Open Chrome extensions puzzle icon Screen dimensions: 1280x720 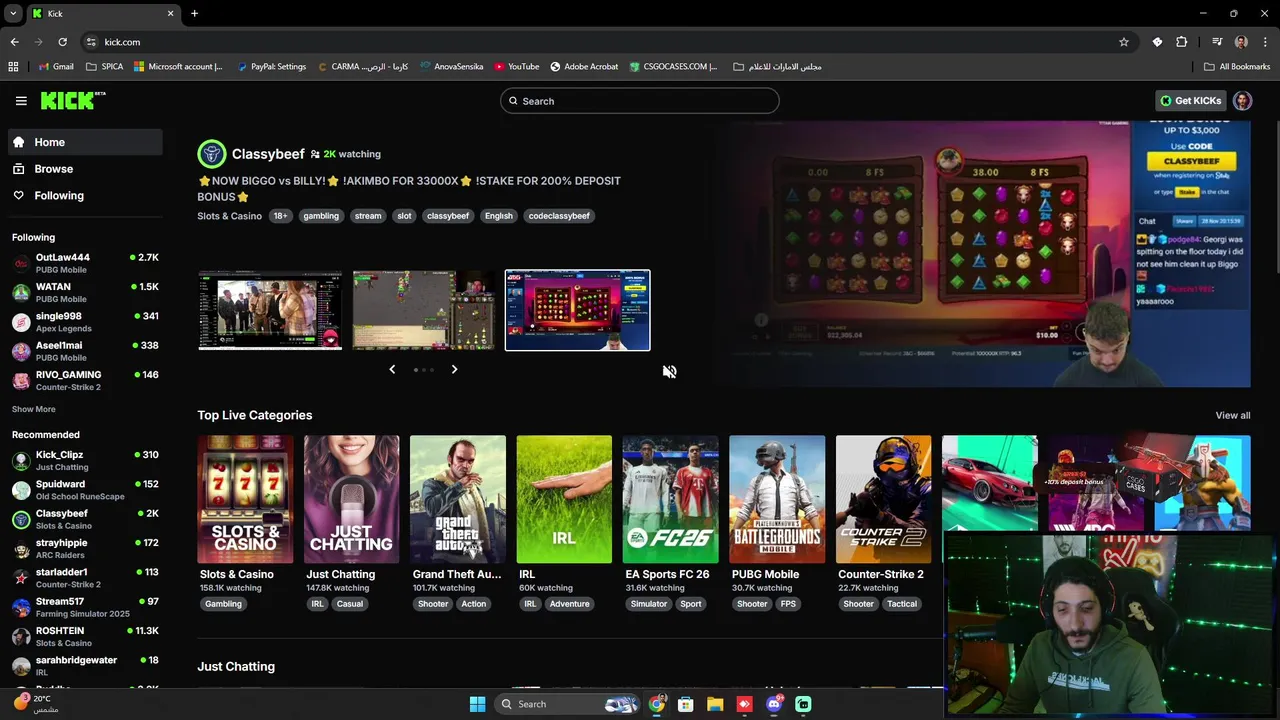[x=1182, y=42]
